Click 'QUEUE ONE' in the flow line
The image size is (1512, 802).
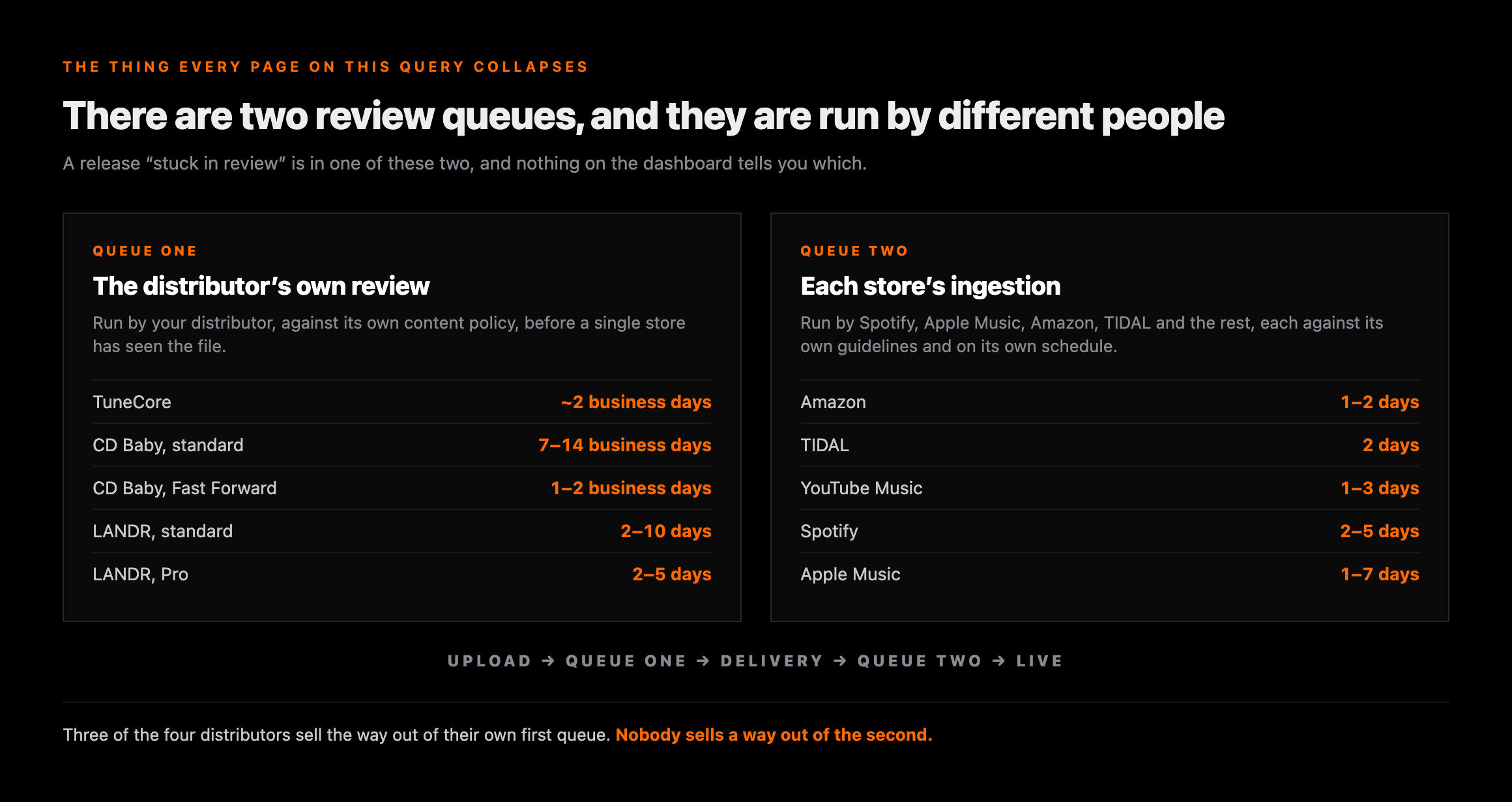click(626, 661)
